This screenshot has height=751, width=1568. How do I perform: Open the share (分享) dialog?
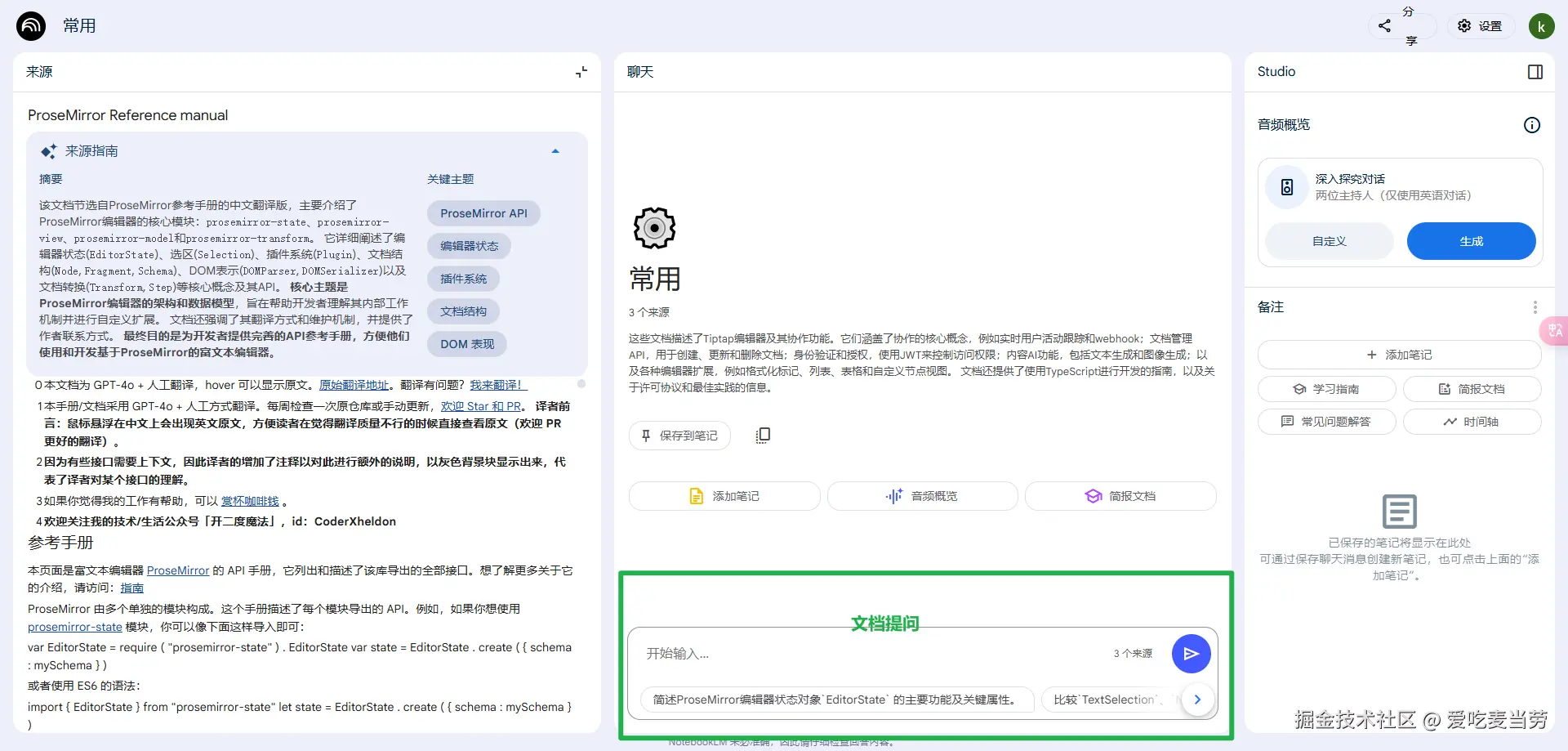1401,26
